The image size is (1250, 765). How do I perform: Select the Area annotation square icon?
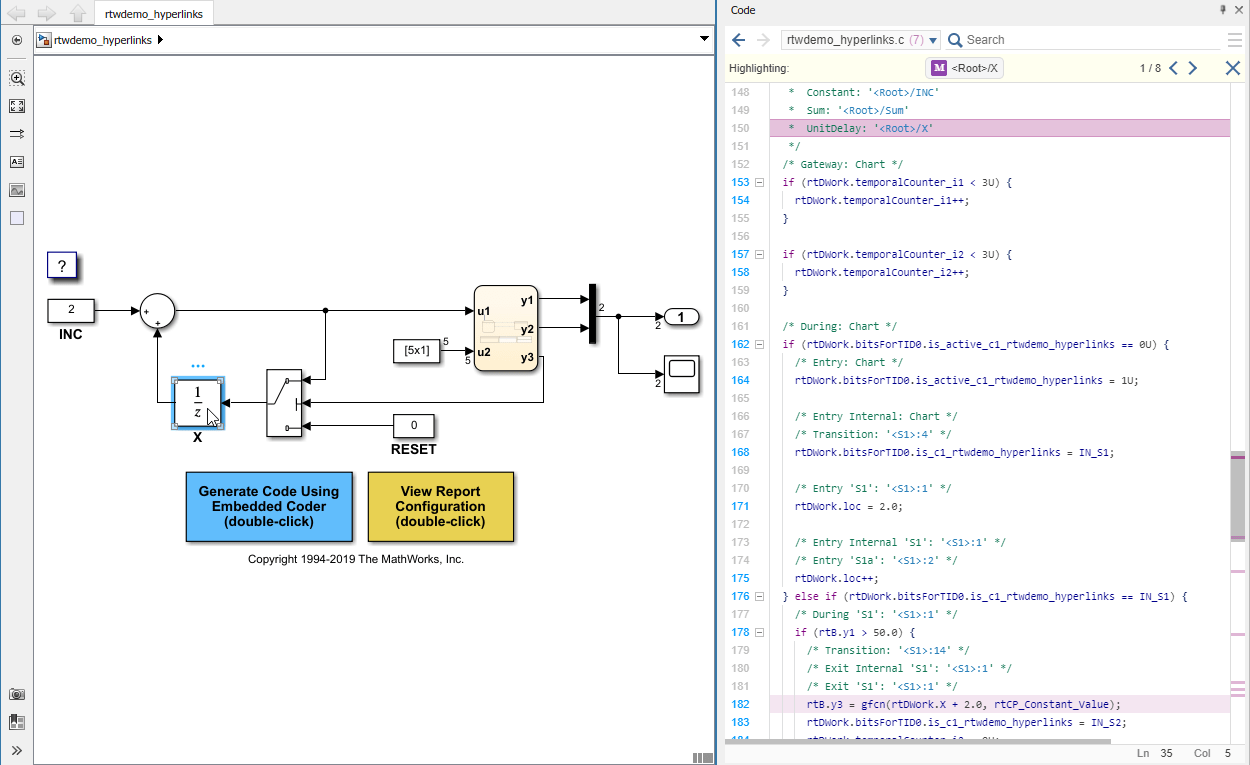coord(16,217)
